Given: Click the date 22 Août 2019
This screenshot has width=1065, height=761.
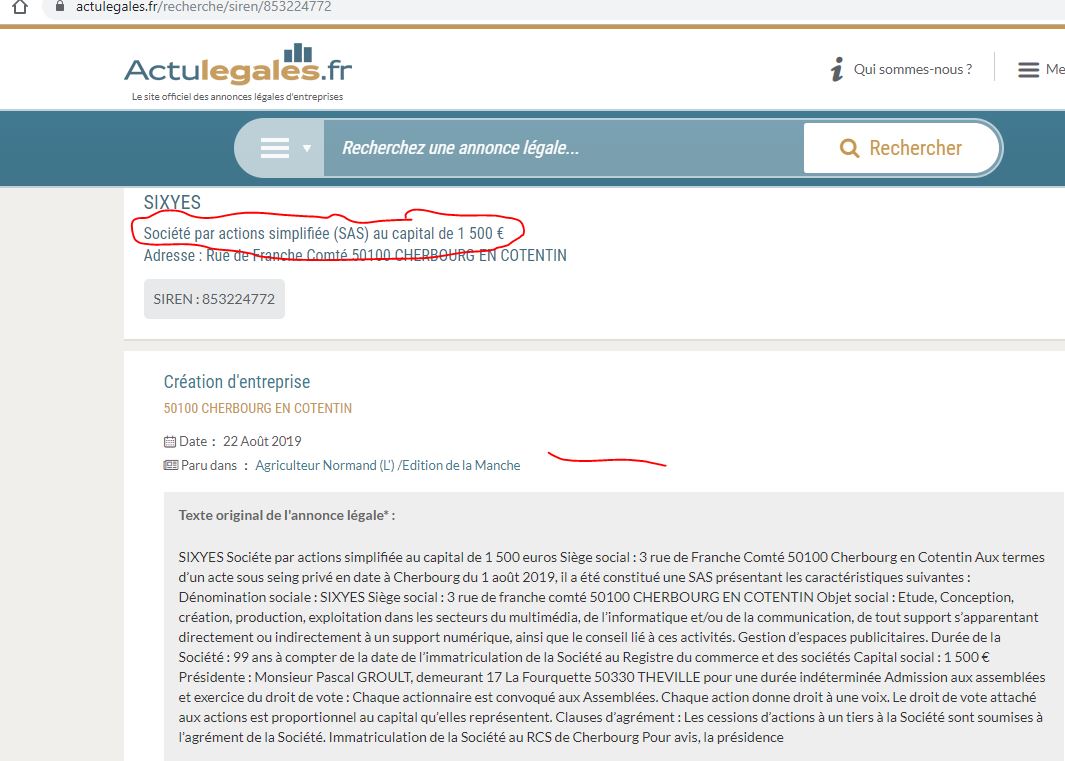Looking at the screenshot, I should coord(262,442).
